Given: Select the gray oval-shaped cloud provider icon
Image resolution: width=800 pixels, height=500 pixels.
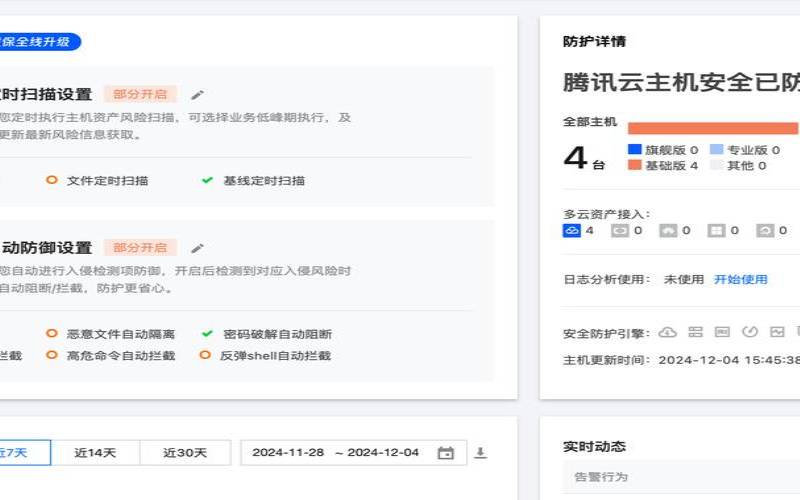Looking at the screenshot, I should [620, 231].
